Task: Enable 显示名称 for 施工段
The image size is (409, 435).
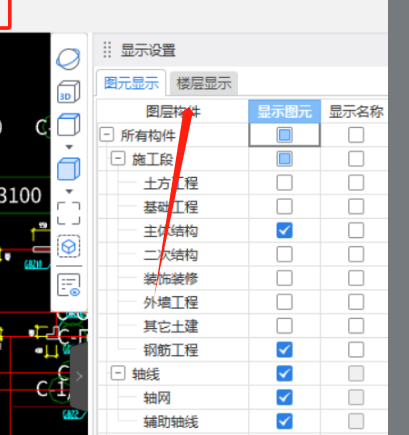Action: coord(356,159)
